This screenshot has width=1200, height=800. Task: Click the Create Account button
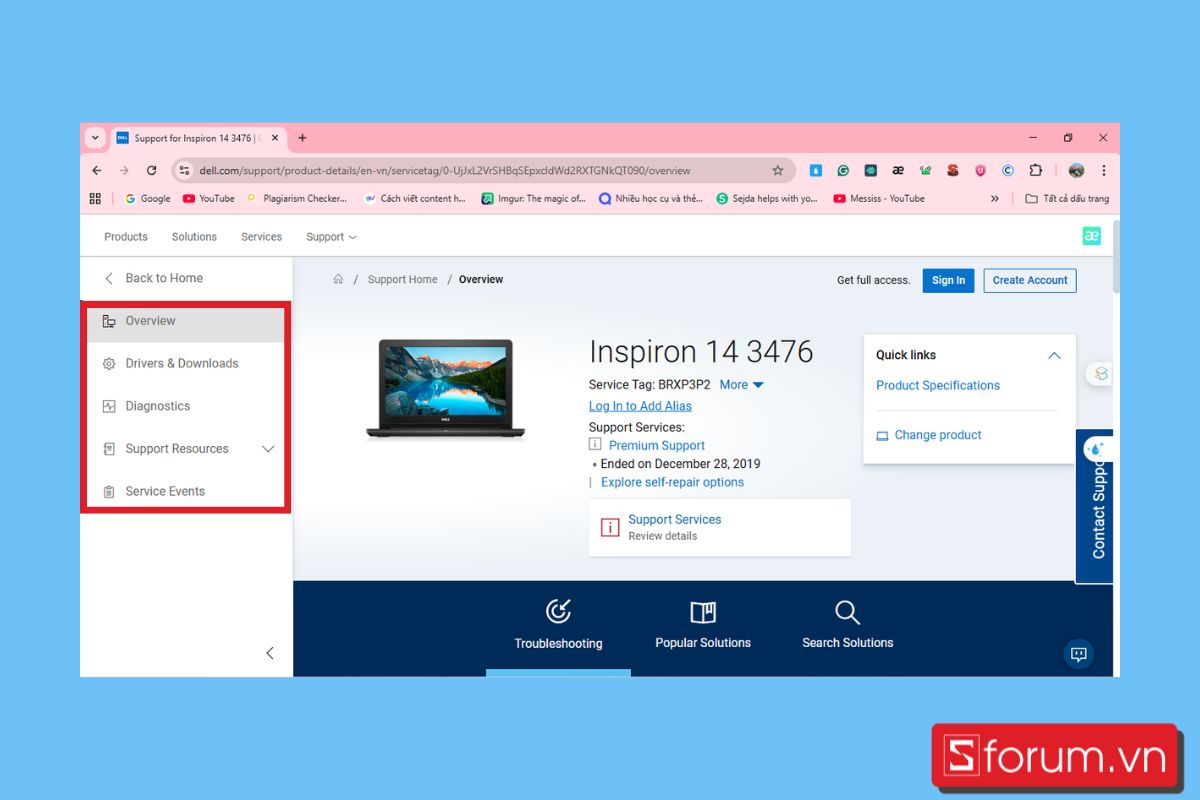click(1030, 280)
